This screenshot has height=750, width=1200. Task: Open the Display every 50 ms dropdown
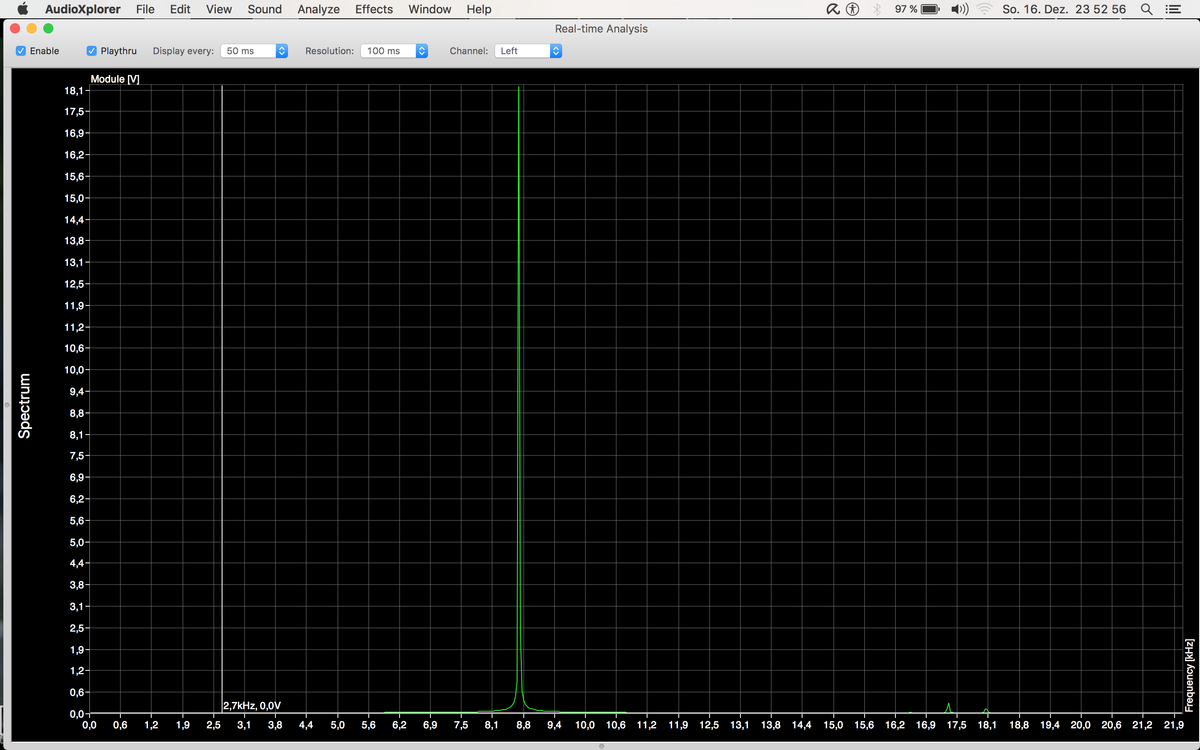coord(254,51)
